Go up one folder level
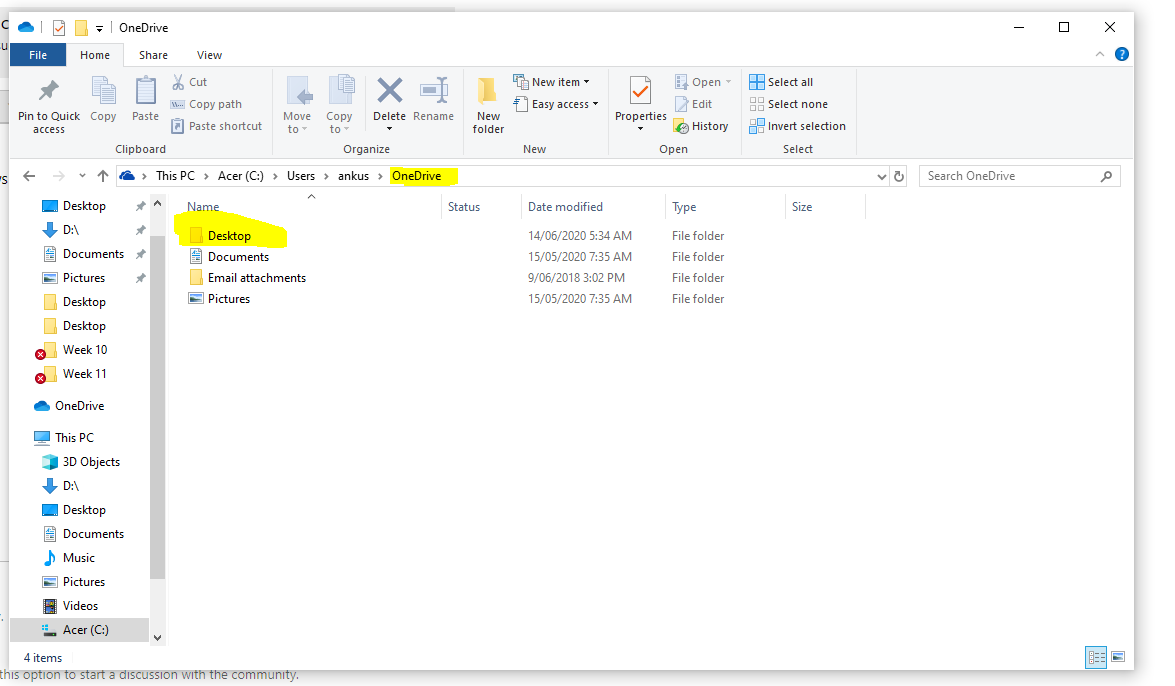The width and height of the screenshot is (1175, 686). tap(103, 176)
